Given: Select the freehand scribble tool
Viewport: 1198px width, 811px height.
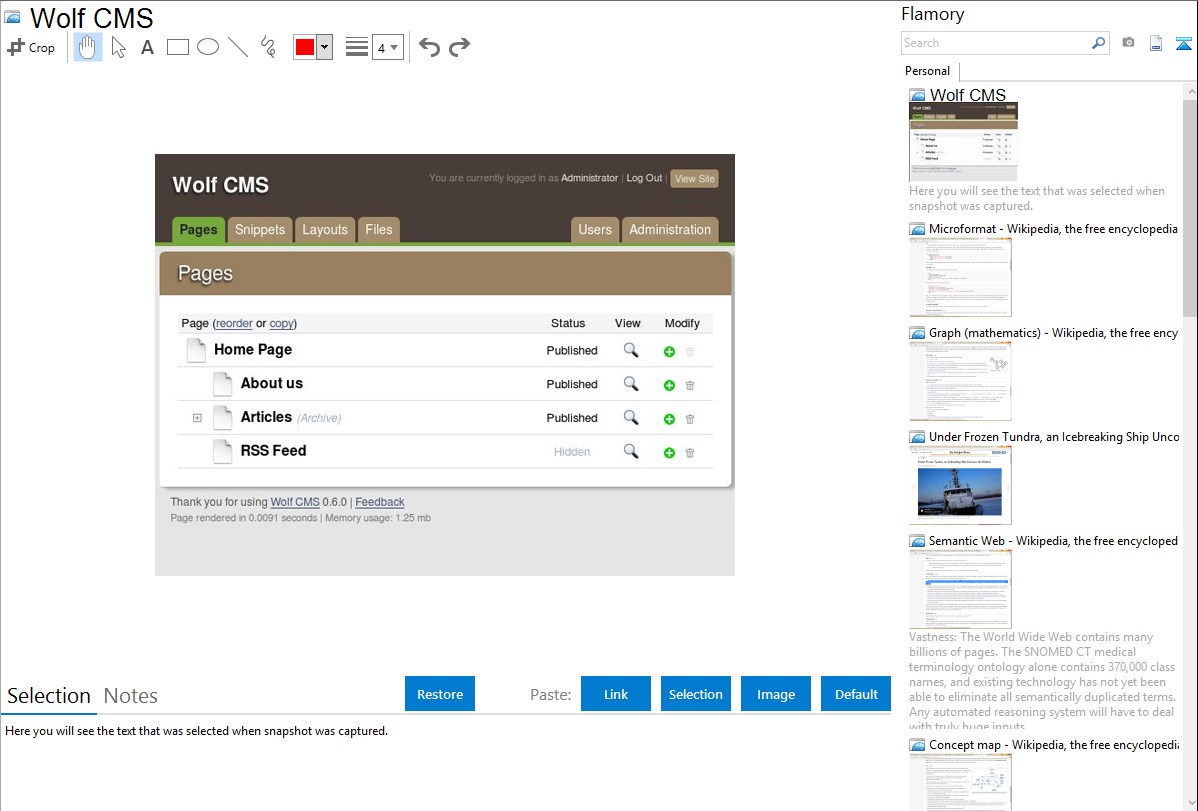Looking at the screenshot, I should coord(268,47).
